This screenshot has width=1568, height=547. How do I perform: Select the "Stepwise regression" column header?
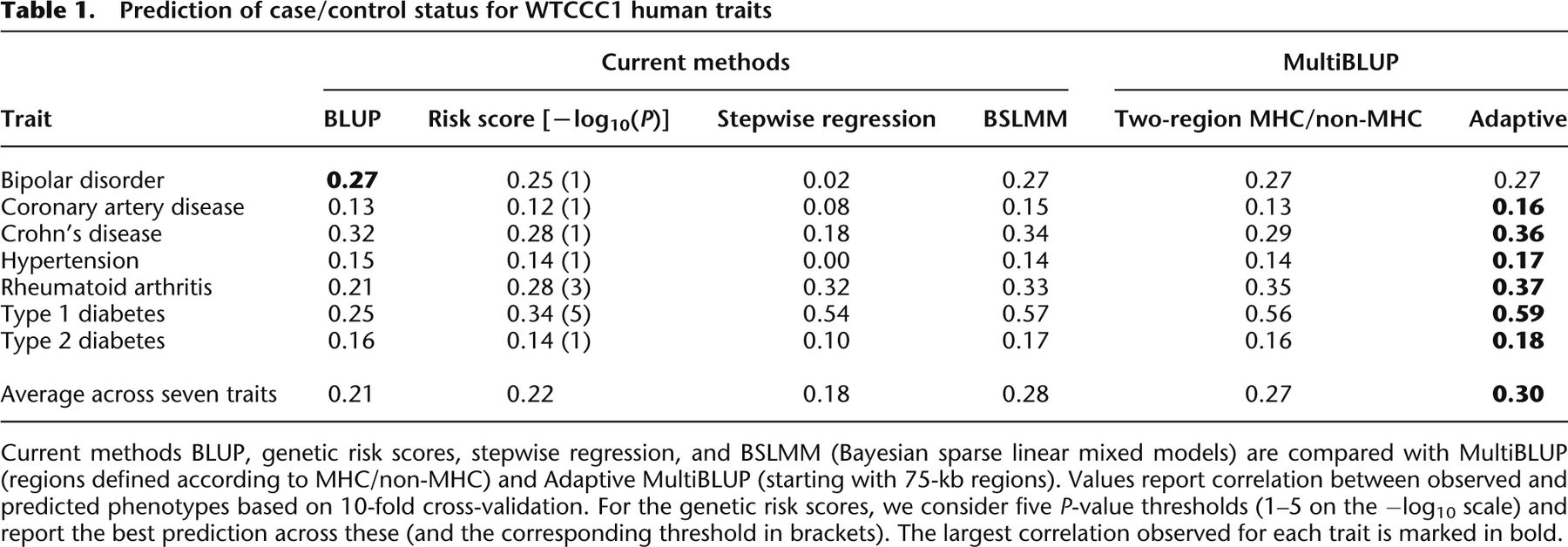[826, 118]
